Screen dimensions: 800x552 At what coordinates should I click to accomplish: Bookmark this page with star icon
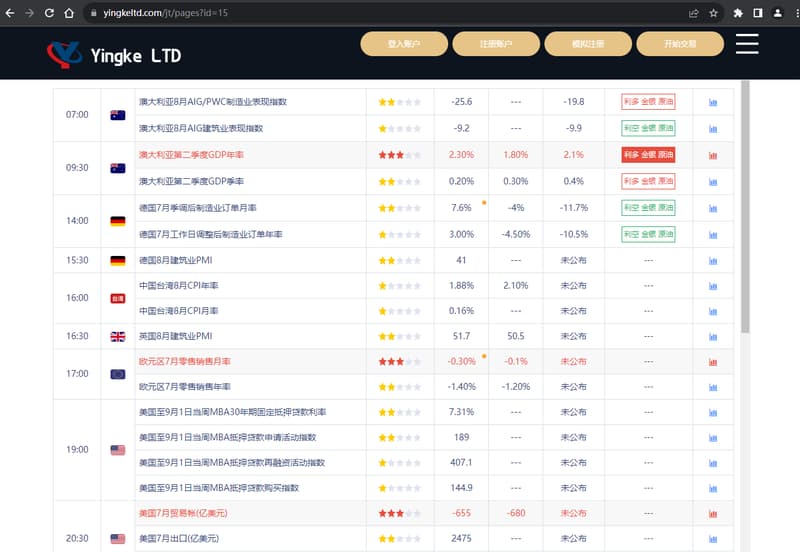[x=713, y=13]
